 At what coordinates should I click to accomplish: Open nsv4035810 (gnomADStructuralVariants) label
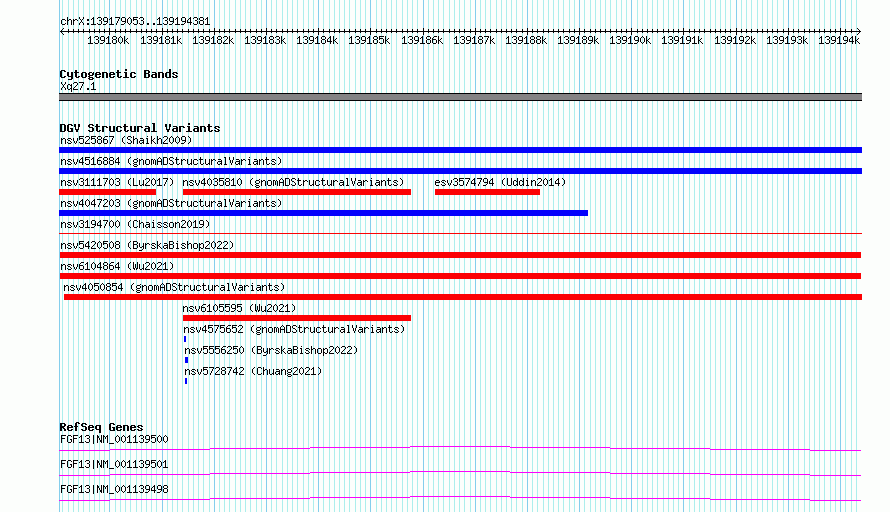293,182
